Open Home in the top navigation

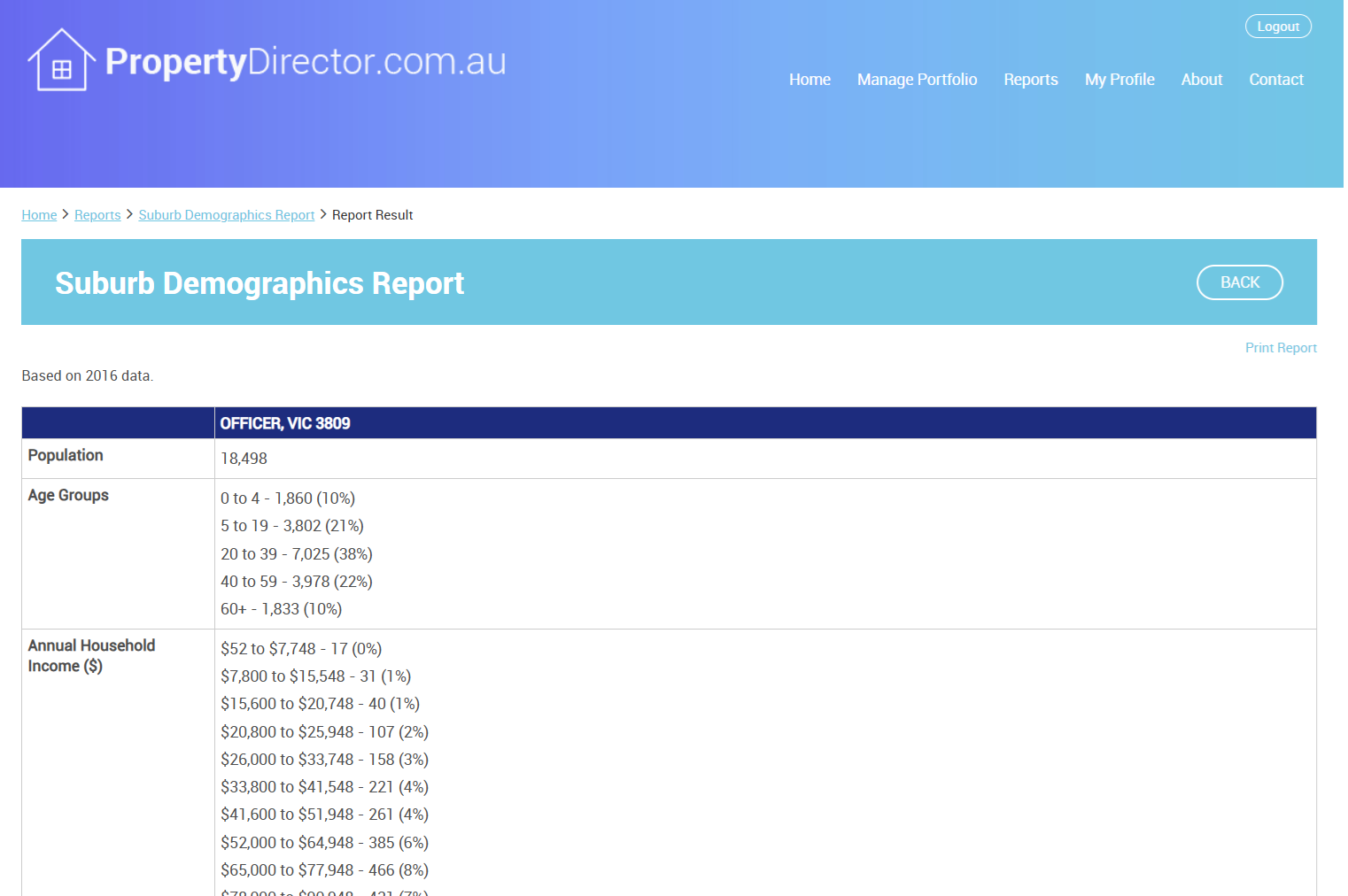(809, 80)
